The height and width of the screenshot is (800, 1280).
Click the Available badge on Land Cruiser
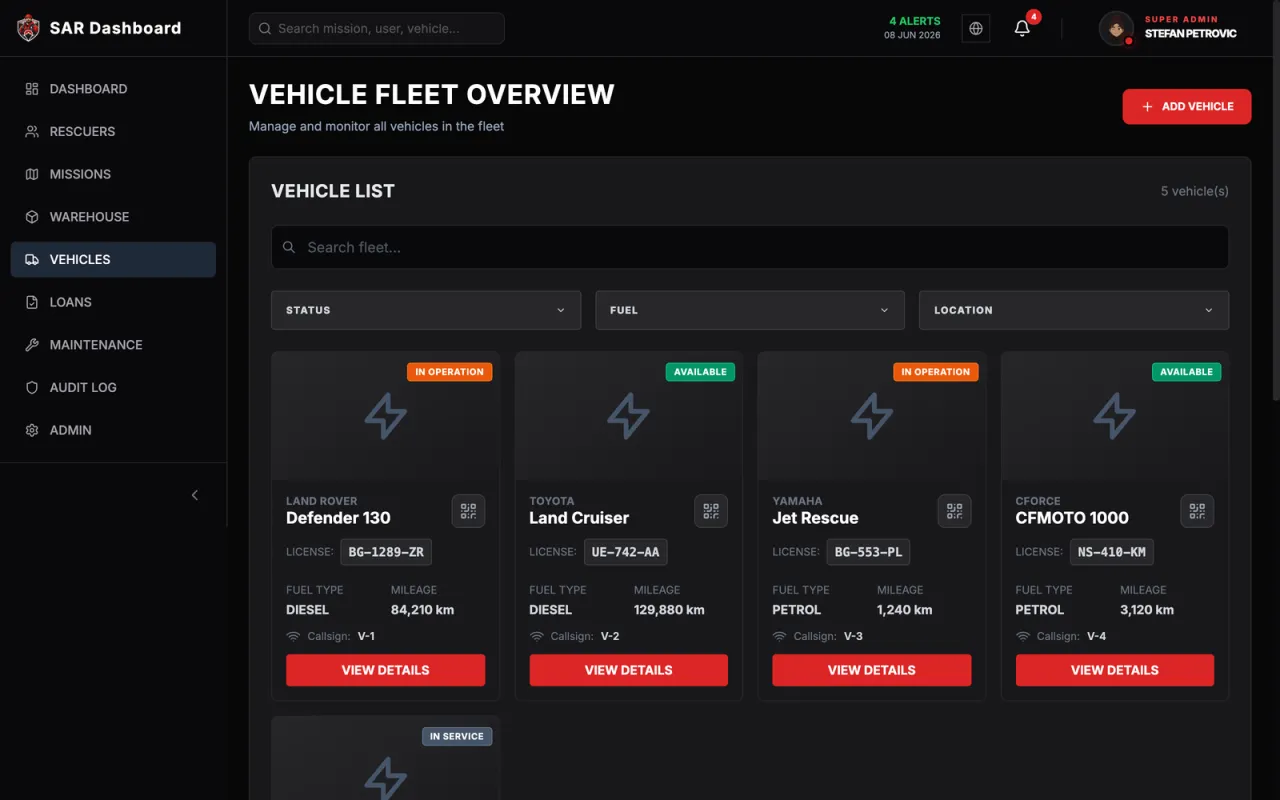pos(700,372)
